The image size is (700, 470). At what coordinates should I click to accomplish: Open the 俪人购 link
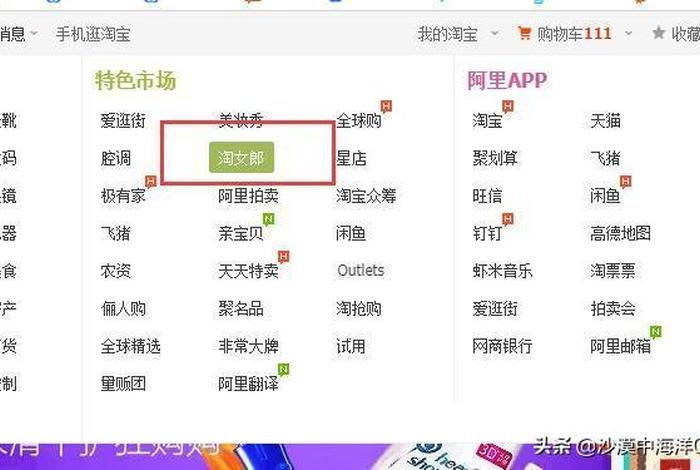123,308
